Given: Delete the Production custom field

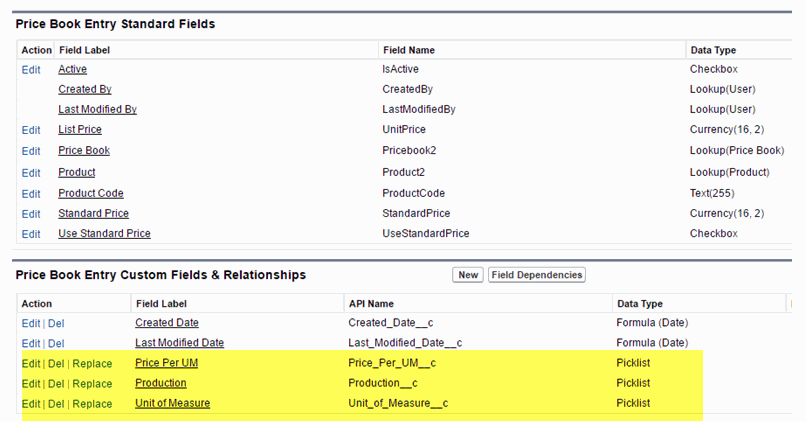Looking at the screenshot, I should click(57, 384).
